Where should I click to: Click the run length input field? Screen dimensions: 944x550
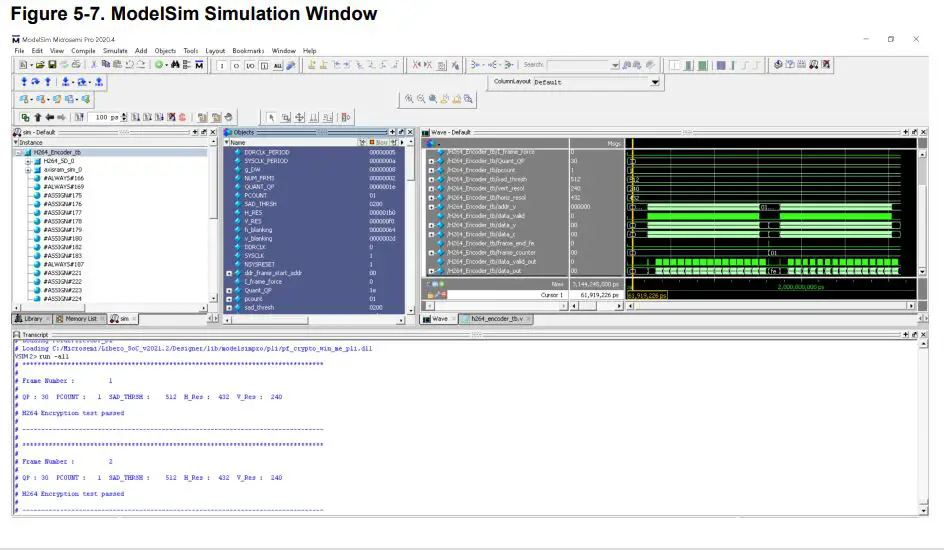pyautogui.click(x=102, y=118)
